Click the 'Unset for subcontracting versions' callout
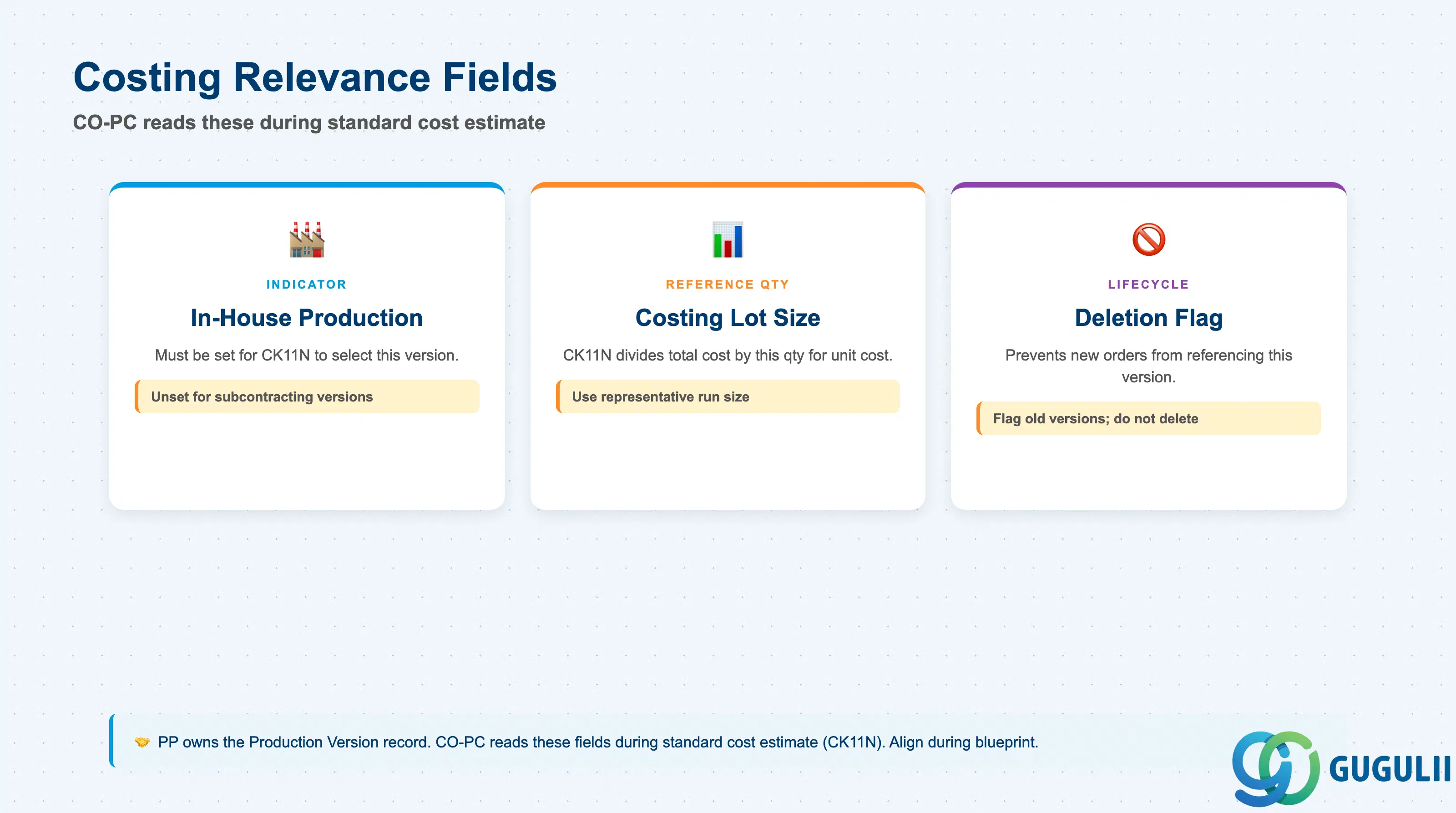 tap(307, 396)
